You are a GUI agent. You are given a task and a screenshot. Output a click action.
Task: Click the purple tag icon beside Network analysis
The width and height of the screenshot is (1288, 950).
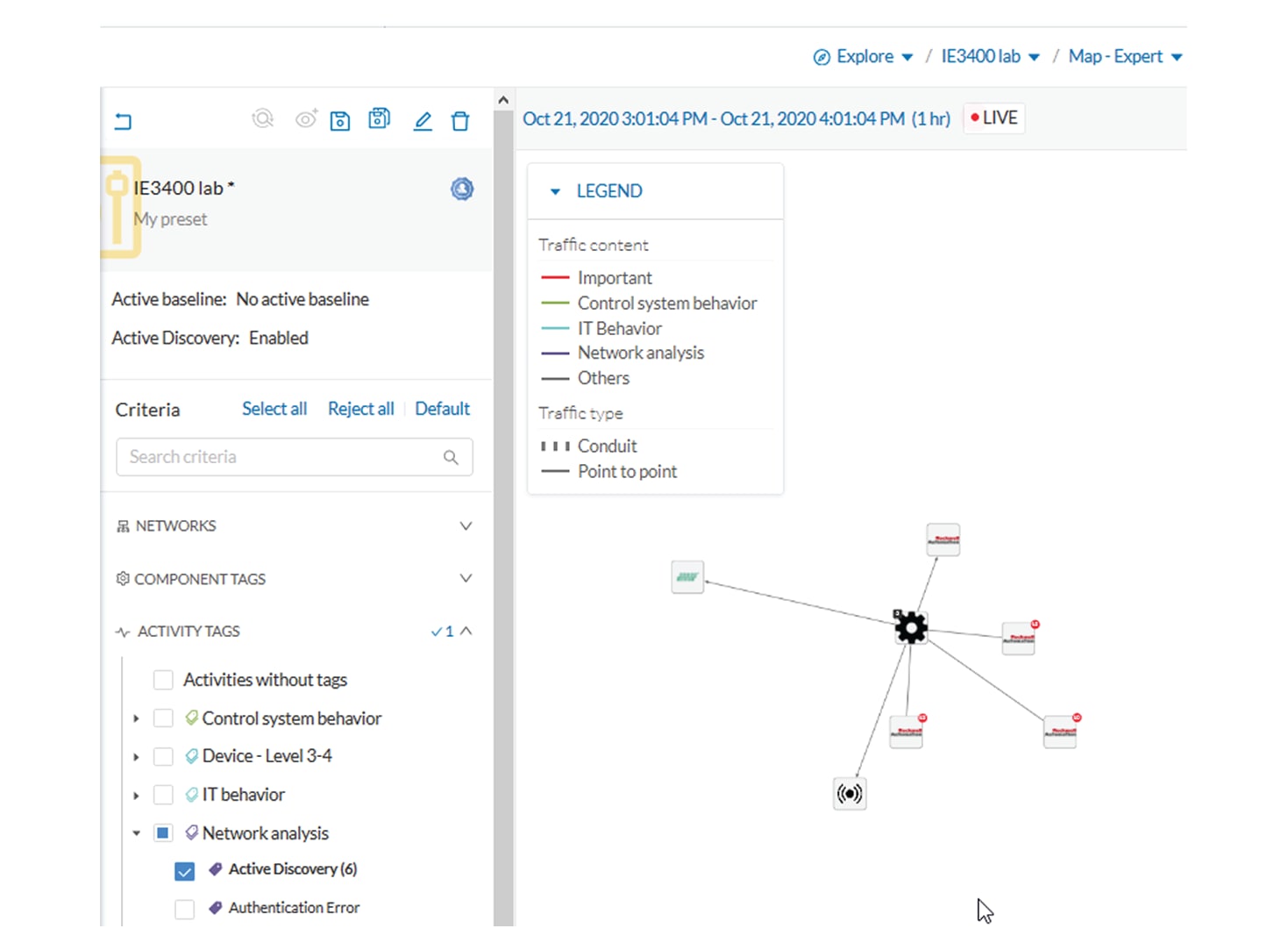[x=192, y=832]
